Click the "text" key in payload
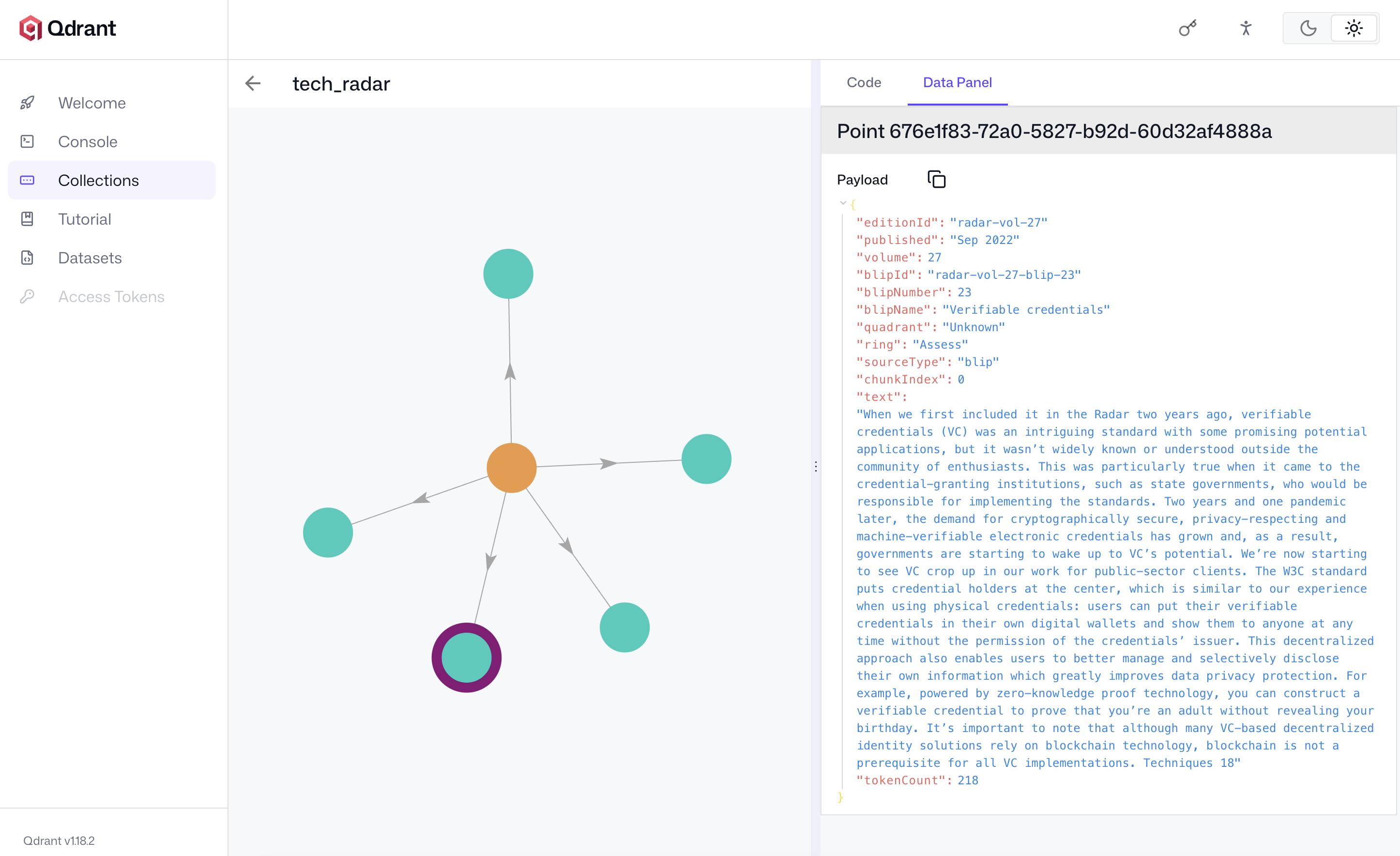Screen dimensions: 1400x856 point(879,397)
